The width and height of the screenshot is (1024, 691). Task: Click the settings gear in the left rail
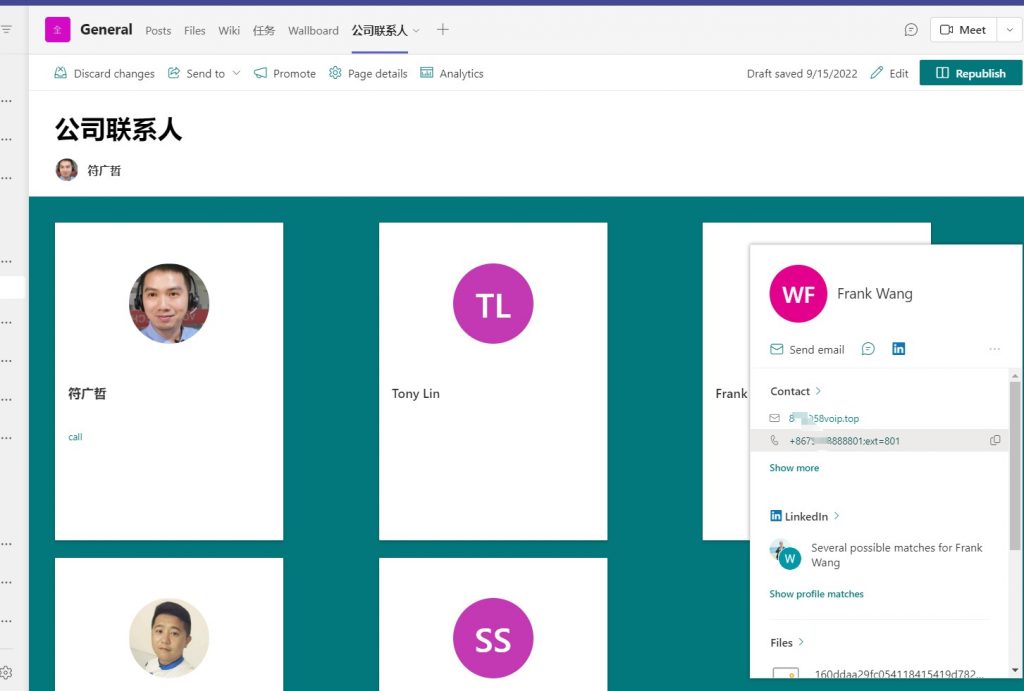(x=7, y=672)
